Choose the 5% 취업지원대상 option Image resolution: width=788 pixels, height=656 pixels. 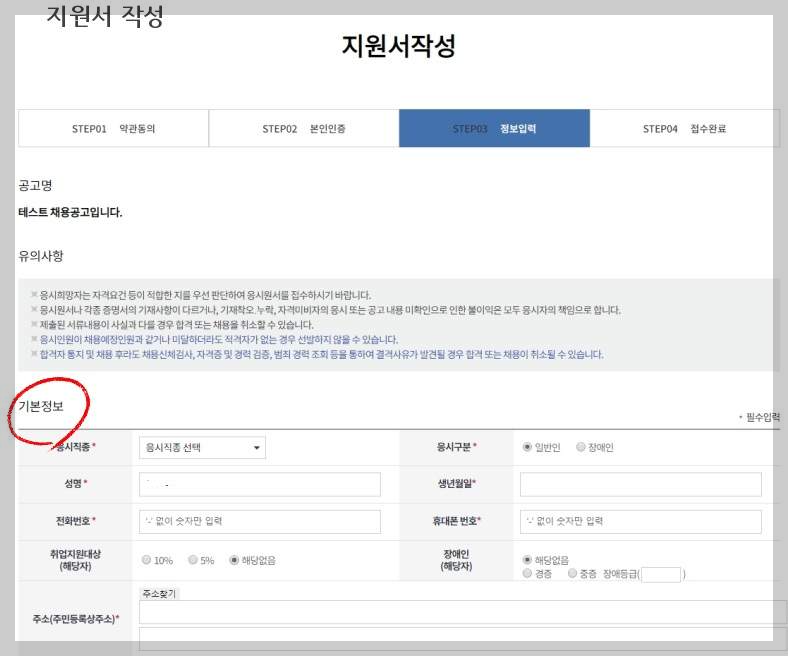(192, 560)
